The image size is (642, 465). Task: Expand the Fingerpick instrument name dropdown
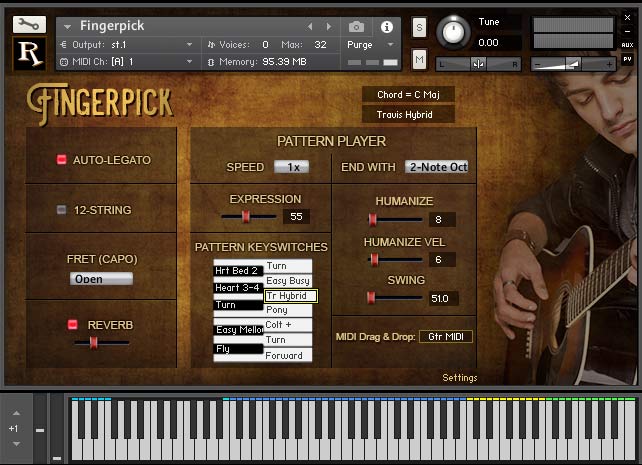(68, 27)
